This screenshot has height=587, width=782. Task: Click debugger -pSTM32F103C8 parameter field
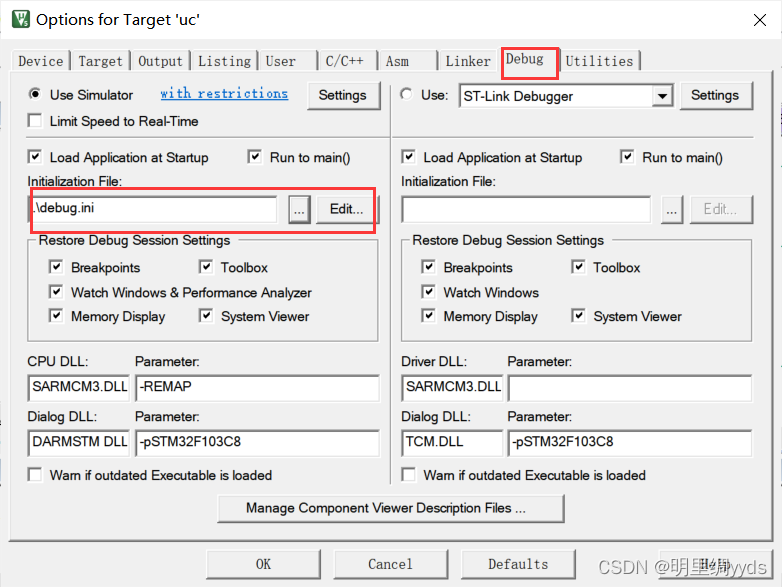coord(630,442)
